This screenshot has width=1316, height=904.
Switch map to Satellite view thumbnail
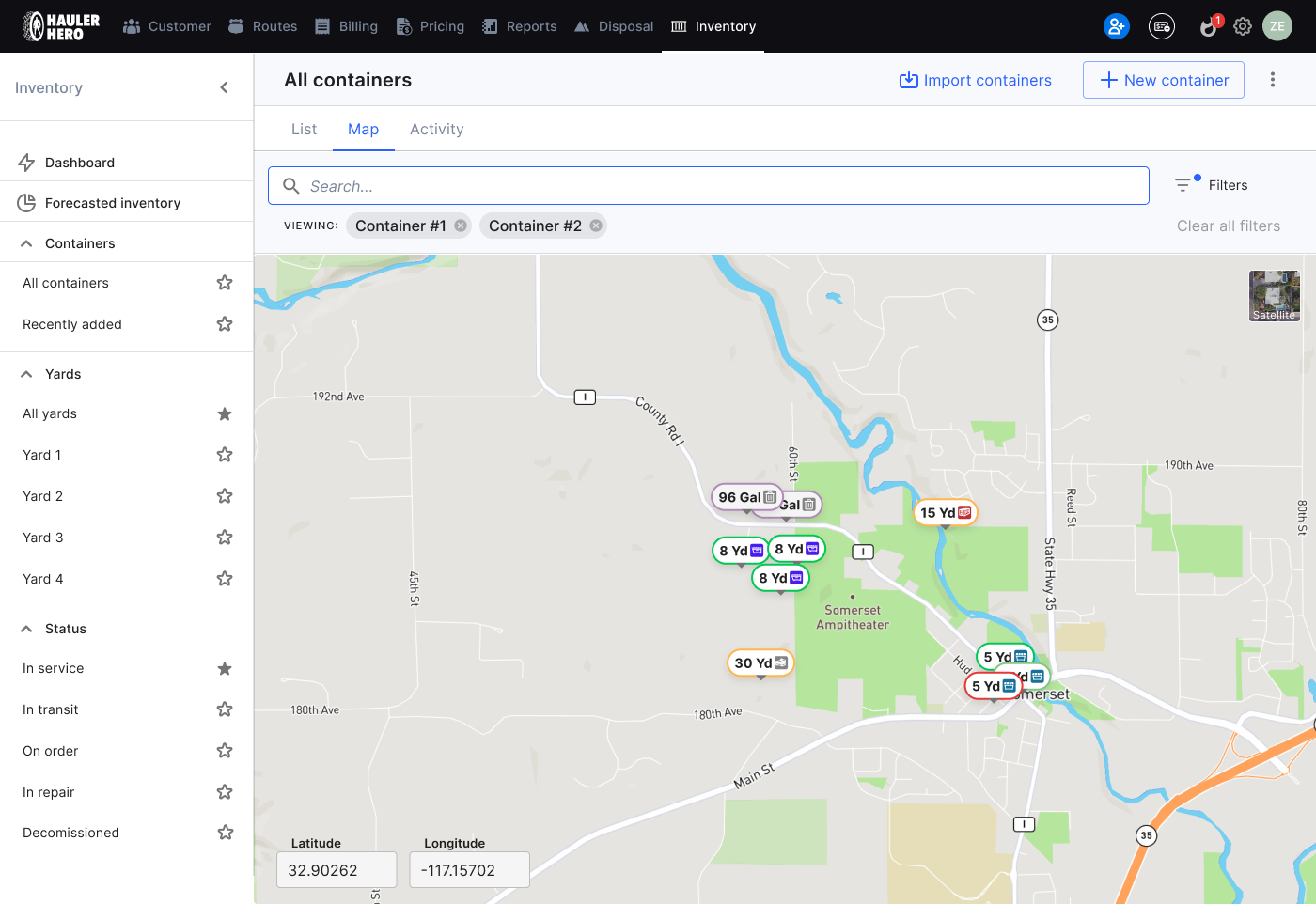point(1275,296)
